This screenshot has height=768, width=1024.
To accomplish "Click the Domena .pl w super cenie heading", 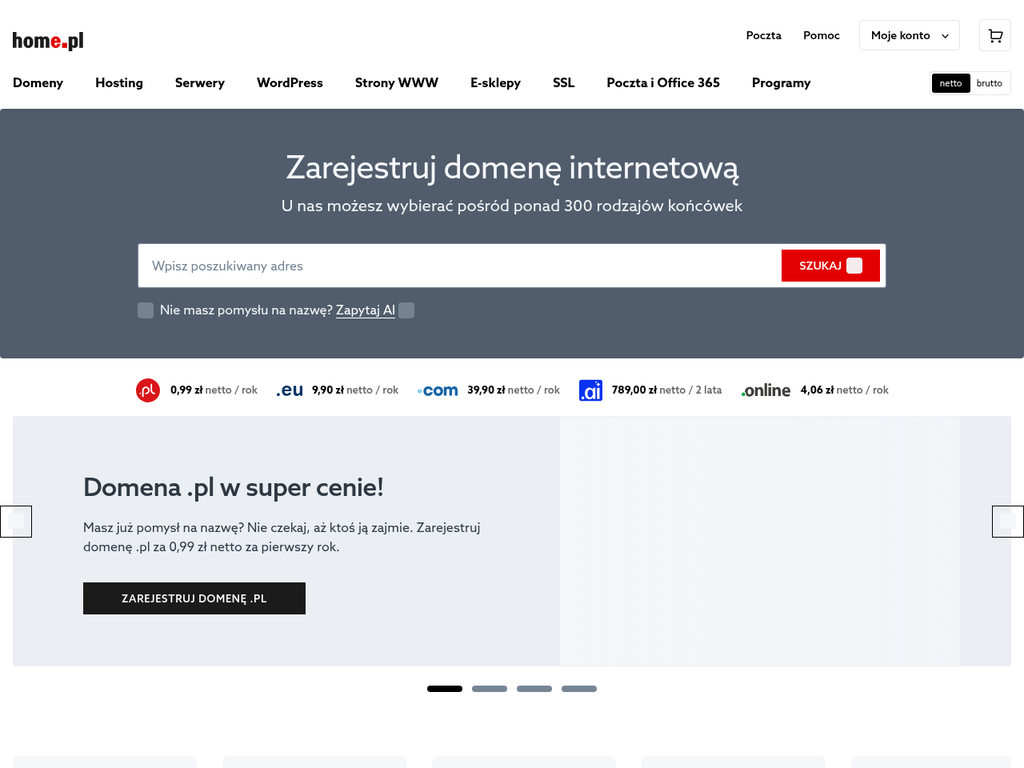I will coord(233,488).
